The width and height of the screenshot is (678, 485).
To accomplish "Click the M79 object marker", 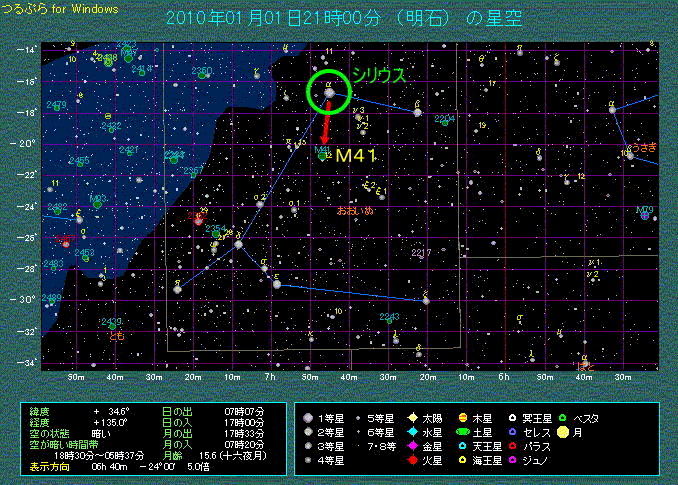I will (x=645, y=214).
